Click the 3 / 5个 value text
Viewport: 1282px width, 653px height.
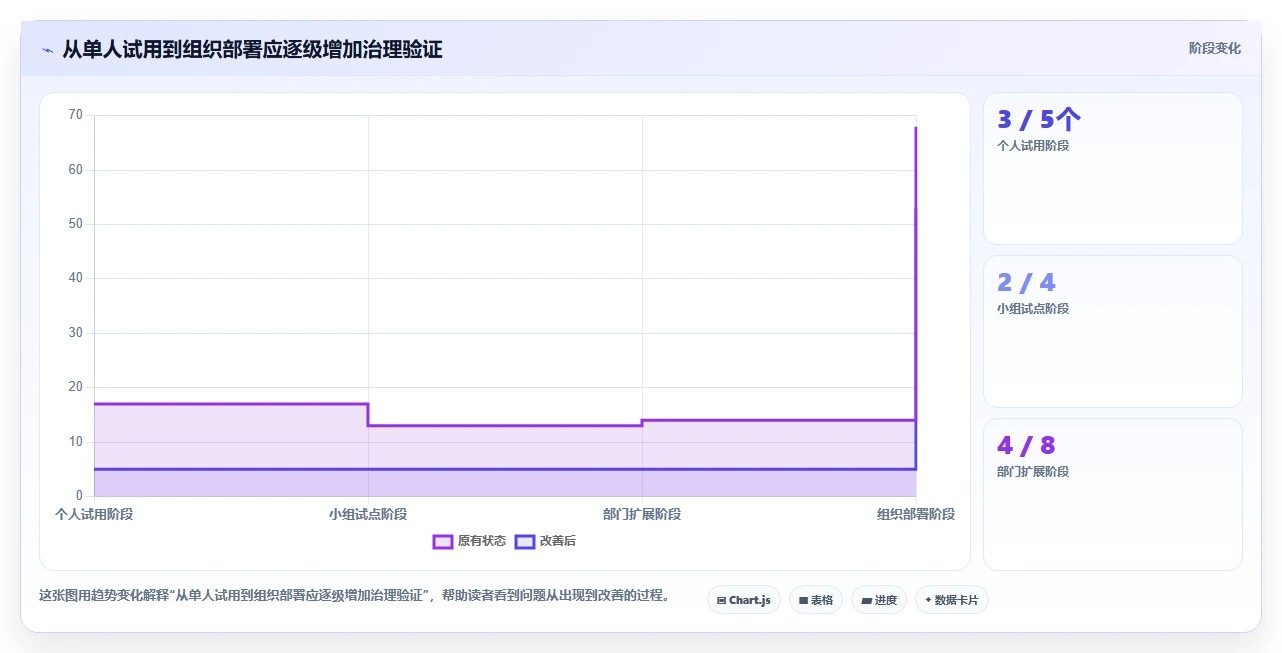point(1039,119)
